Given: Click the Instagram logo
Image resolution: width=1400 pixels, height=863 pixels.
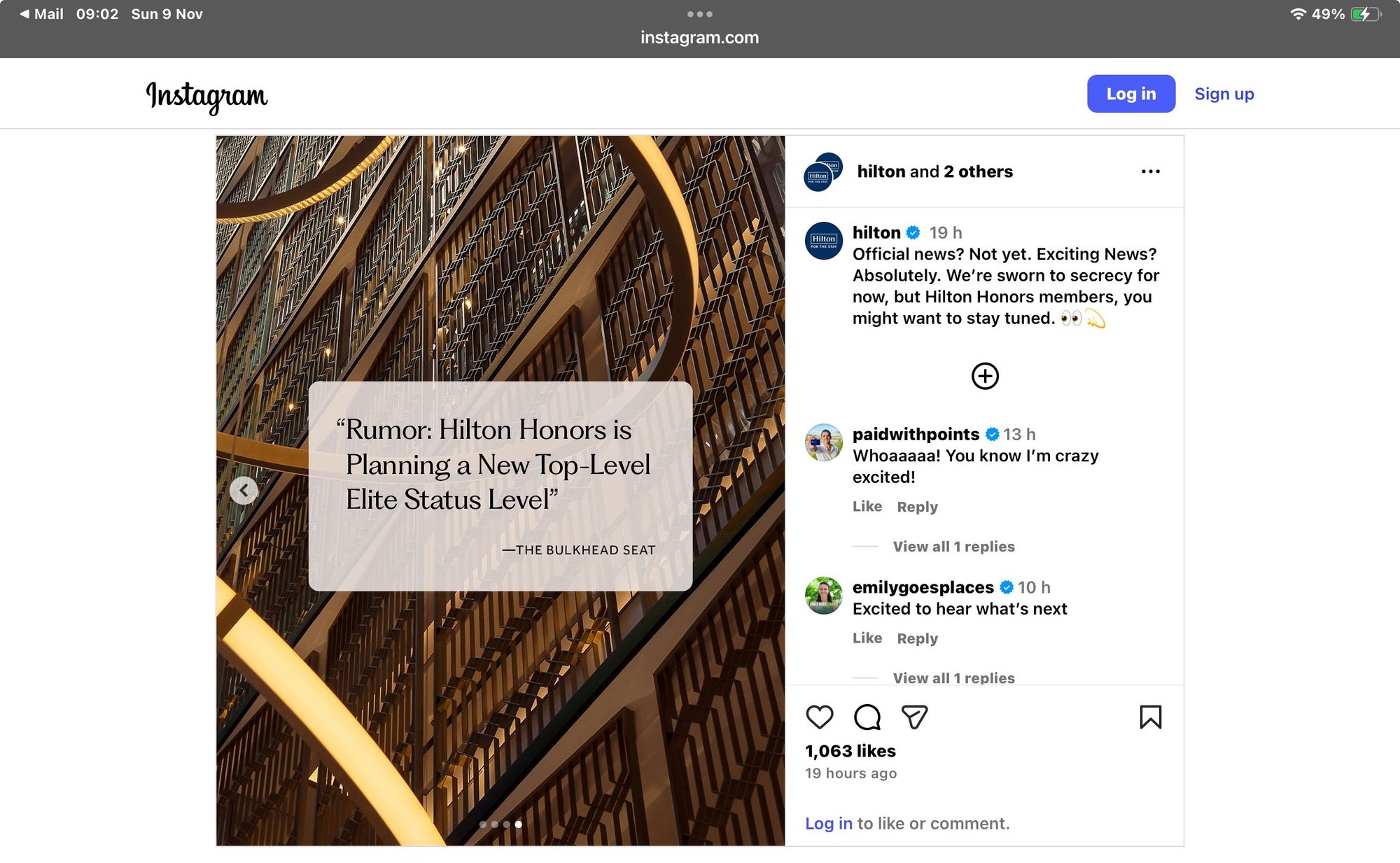Looking at the screenshot, I should [206, 95].
